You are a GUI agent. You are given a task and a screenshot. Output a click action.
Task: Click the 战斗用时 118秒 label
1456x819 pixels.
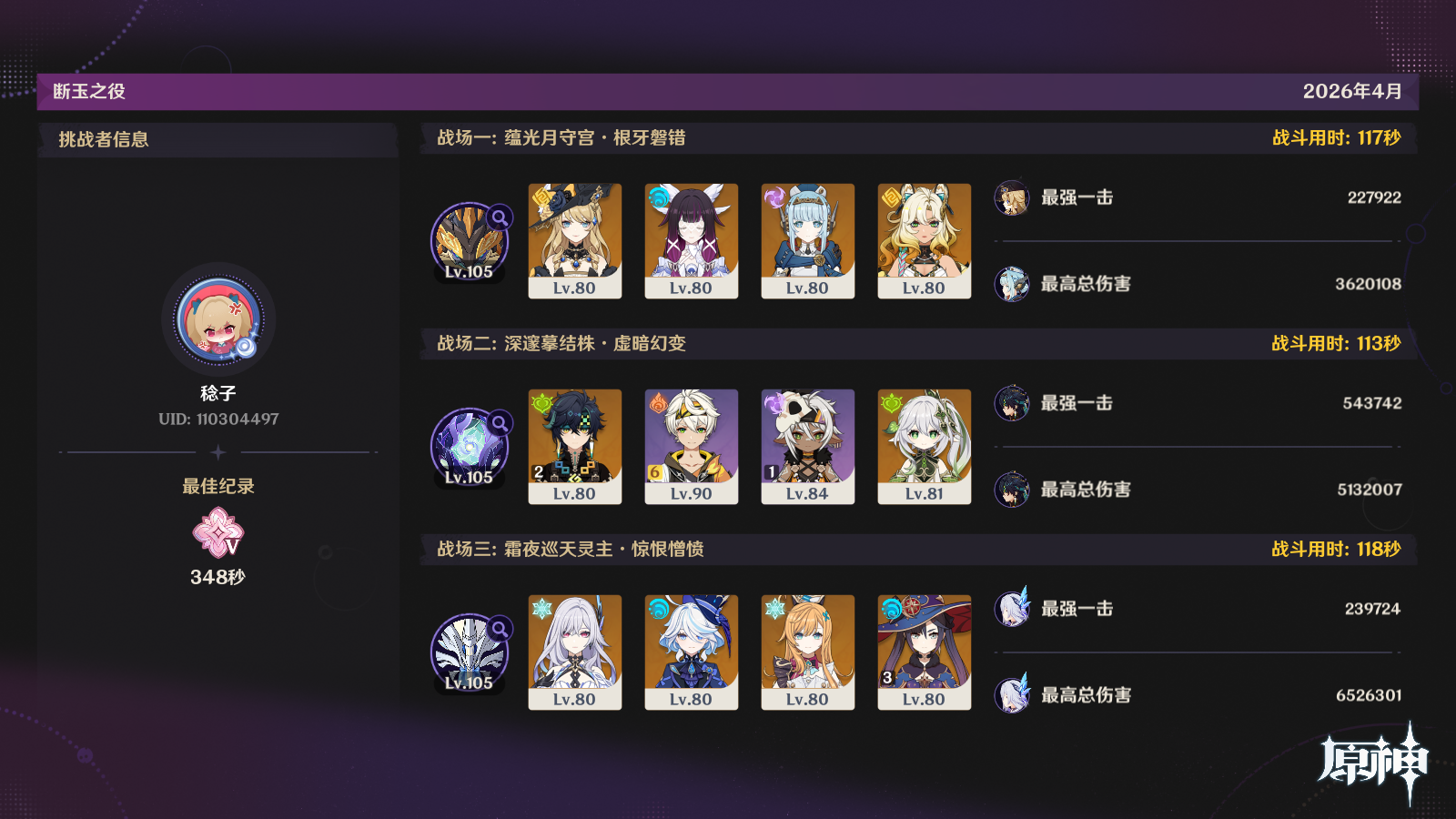1336,550
